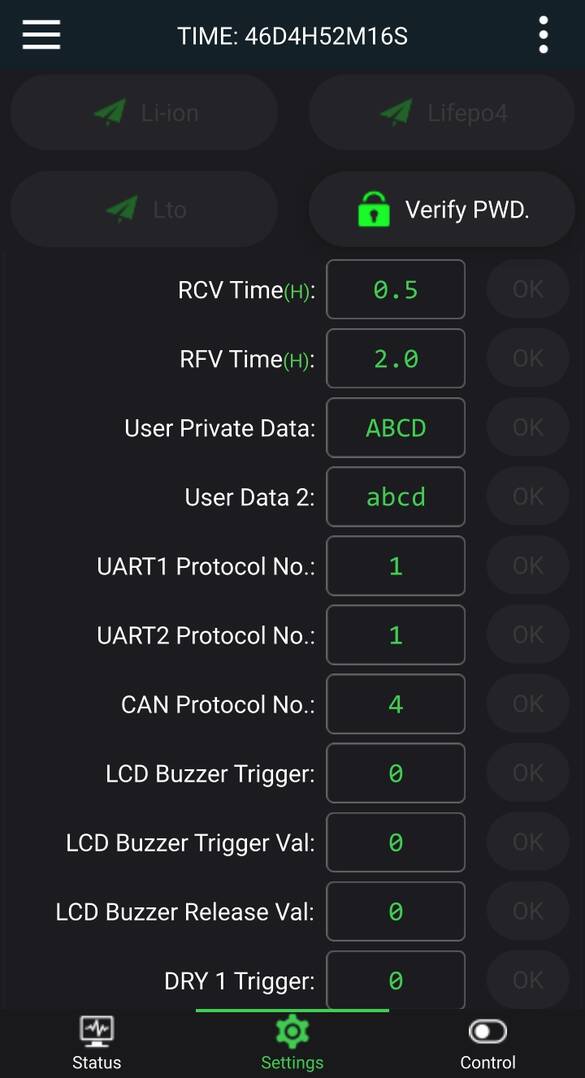Screen dimensions: 585x1078
Task: Tap the green lock icon
Action: tap(374, 209)
